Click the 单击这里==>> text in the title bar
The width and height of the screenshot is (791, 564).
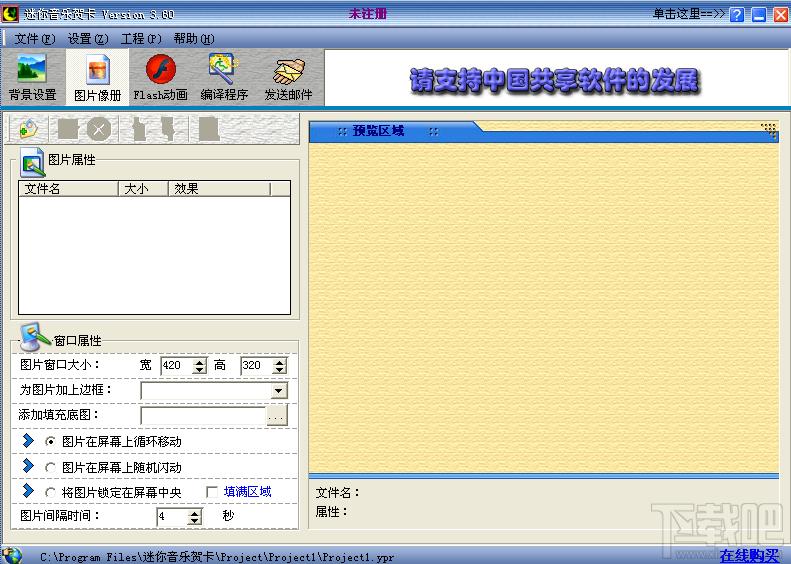point(689,14)
